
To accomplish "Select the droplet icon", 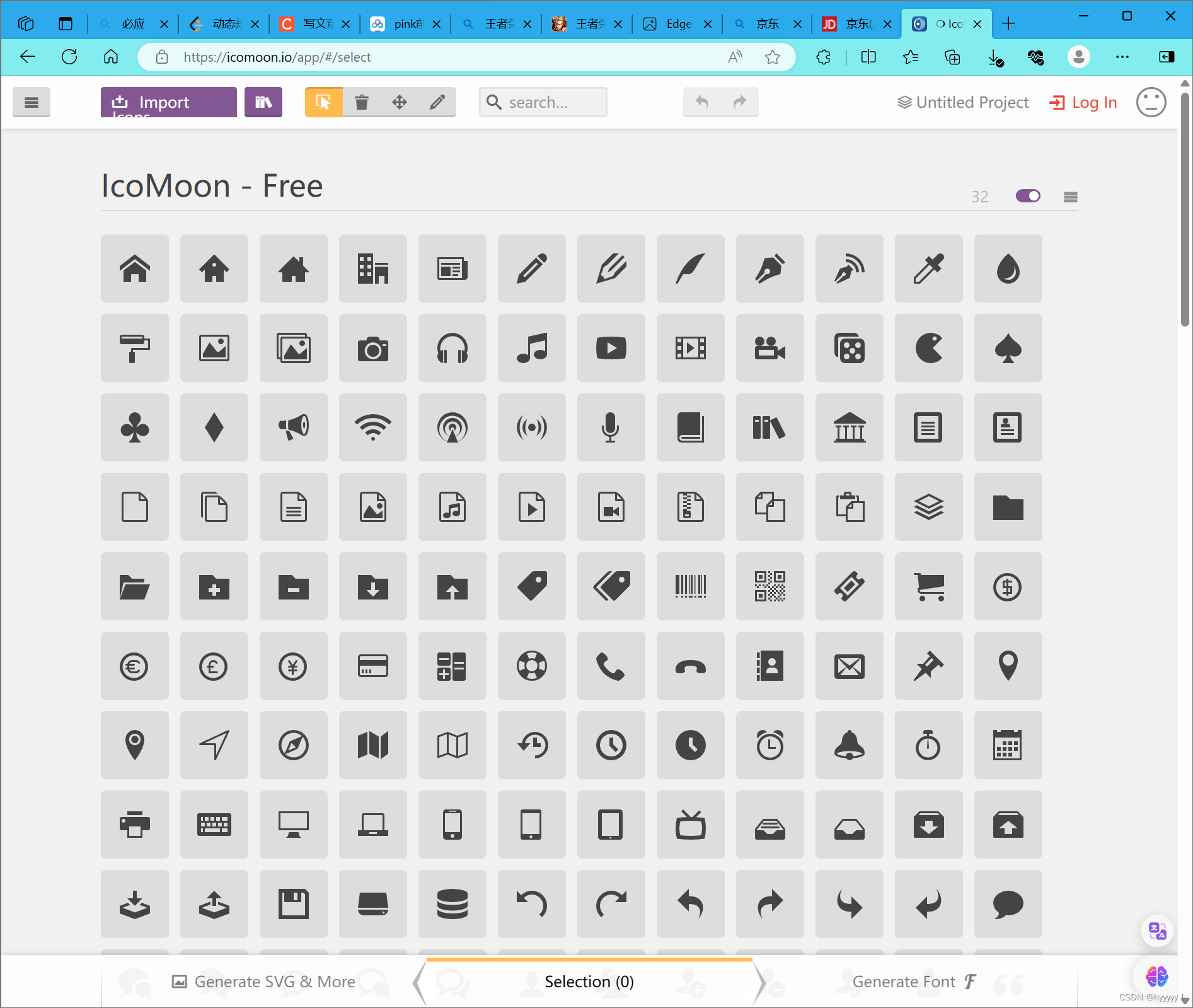I will [1008, 269].
